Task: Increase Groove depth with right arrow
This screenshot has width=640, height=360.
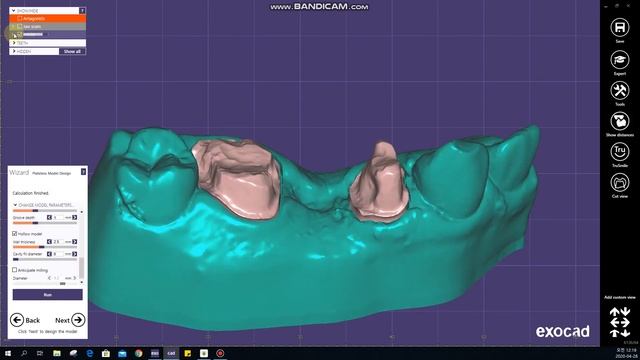Action: click(74, 218)
